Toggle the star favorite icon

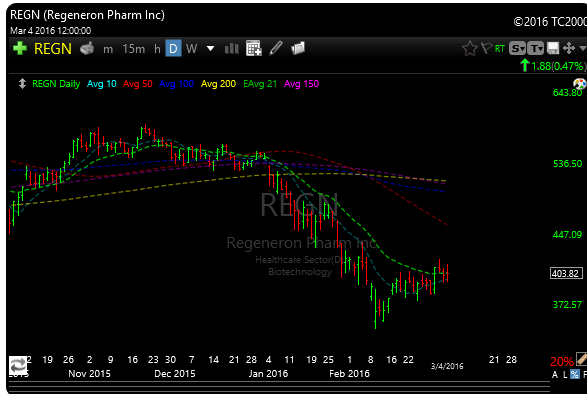469,49
